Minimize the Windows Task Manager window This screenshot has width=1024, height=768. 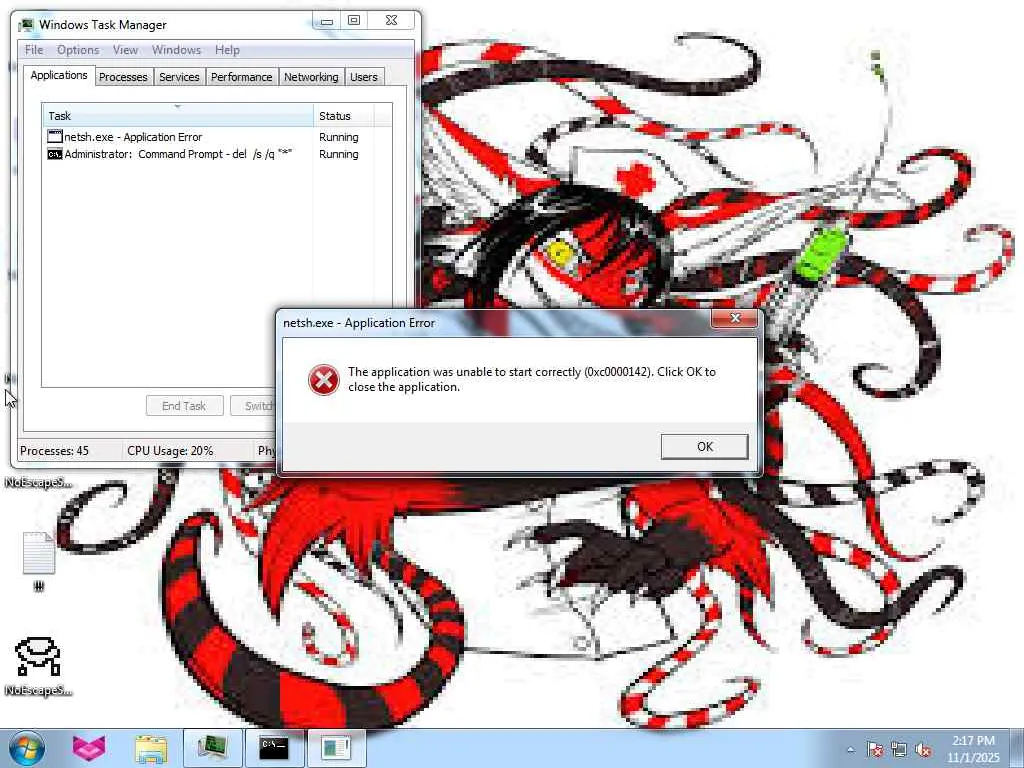click(x=327, y=22)
